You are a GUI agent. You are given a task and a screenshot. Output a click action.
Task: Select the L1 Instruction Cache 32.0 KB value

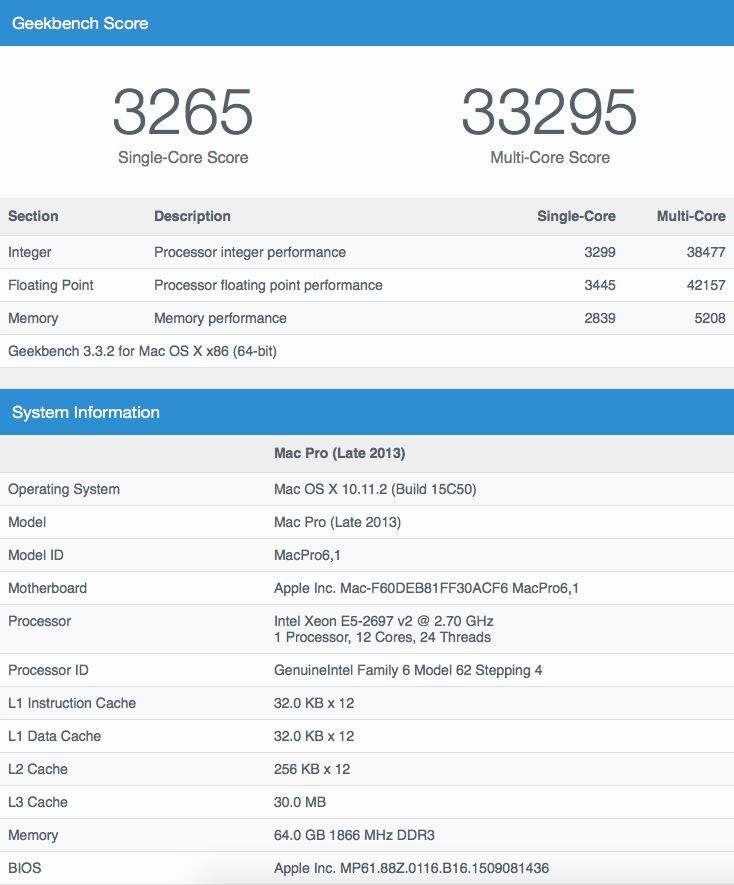pyautogui.click(x=314, y=703)
